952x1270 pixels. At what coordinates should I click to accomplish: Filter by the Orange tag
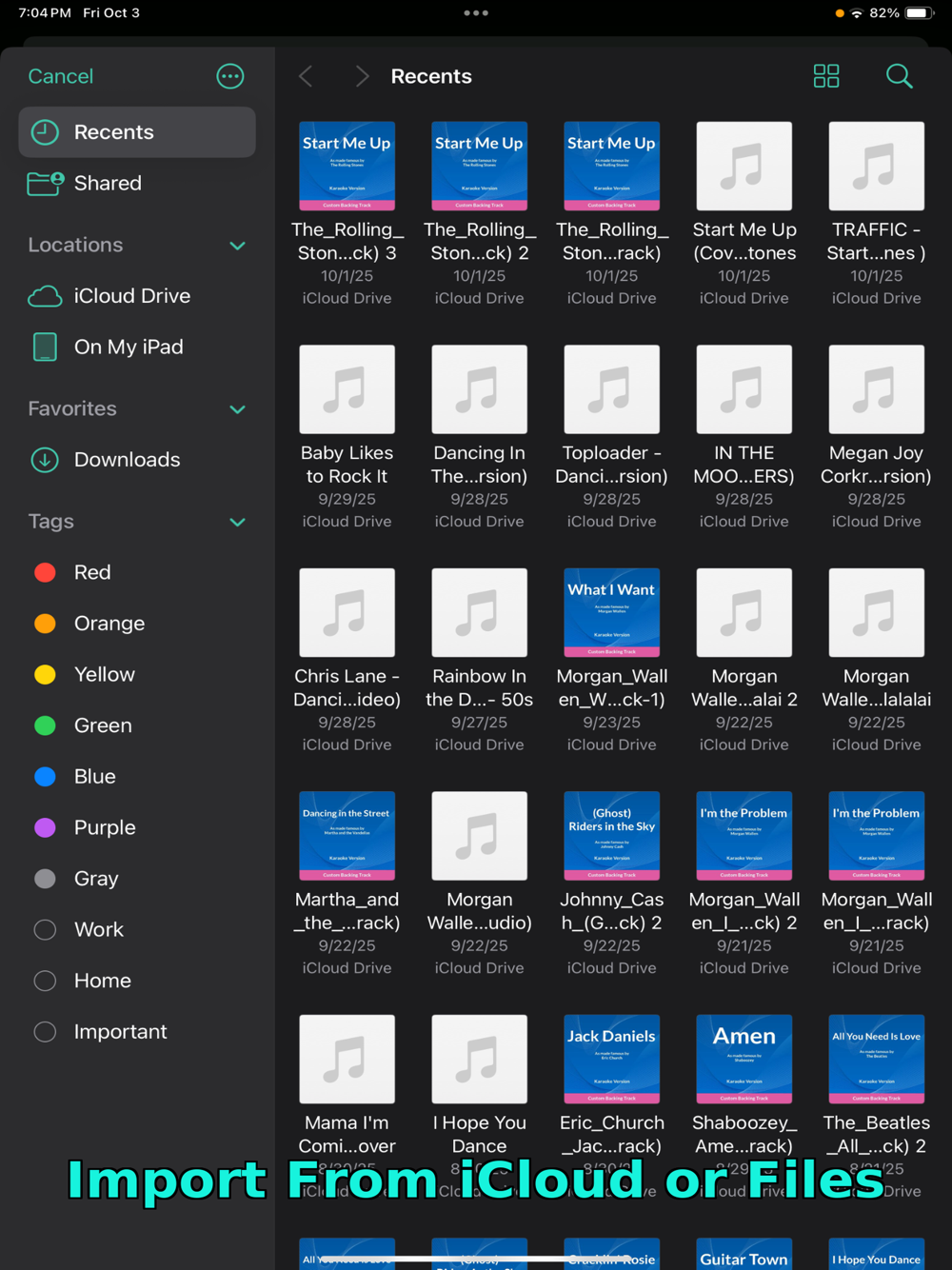click(x=137, y=624)
